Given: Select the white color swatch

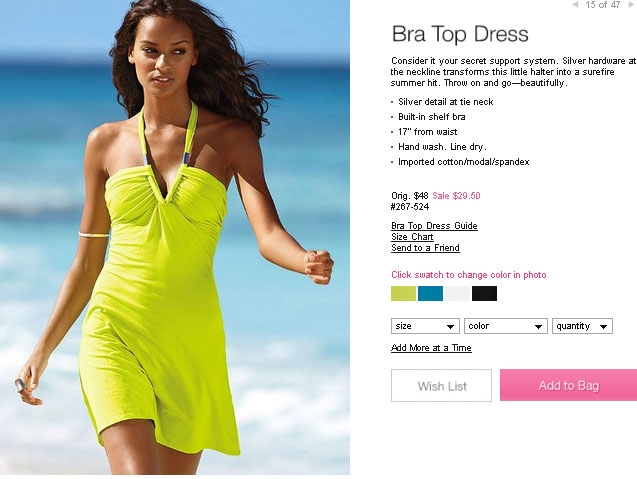Looking at the screenshot, I should (x=457, y=293).
